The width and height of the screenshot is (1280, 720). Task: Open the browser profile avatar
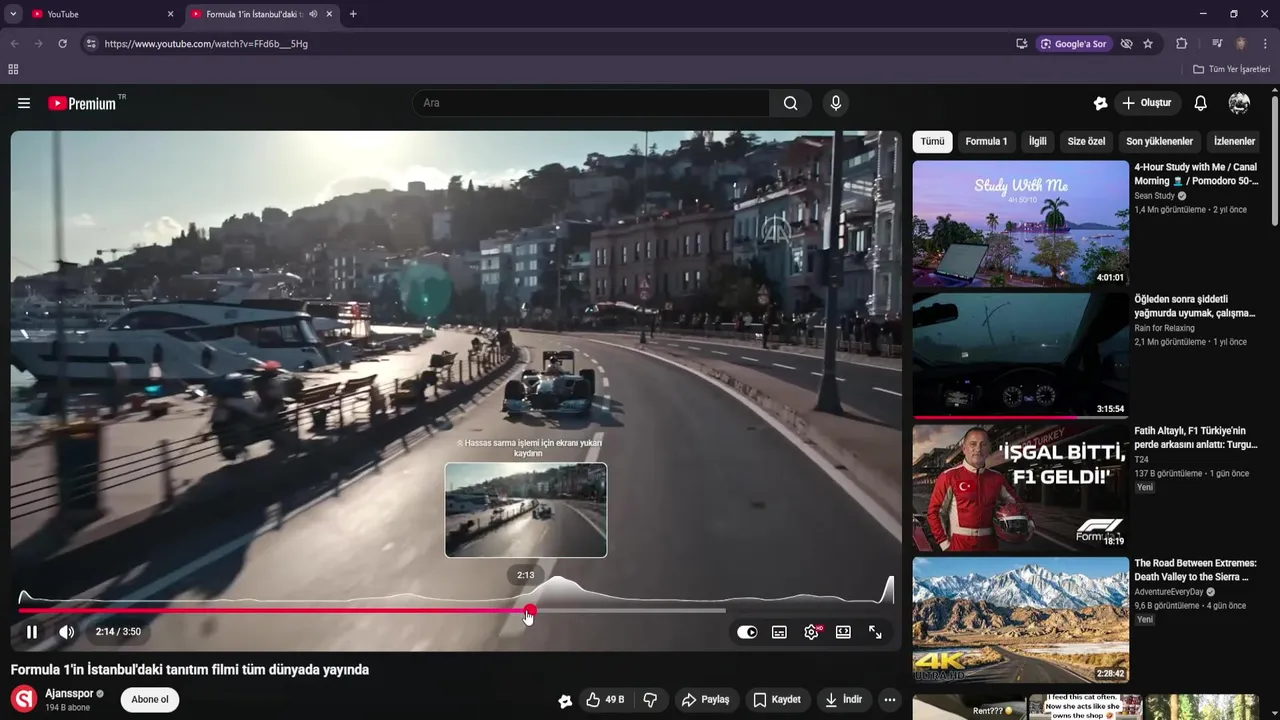pos(1241,44)
